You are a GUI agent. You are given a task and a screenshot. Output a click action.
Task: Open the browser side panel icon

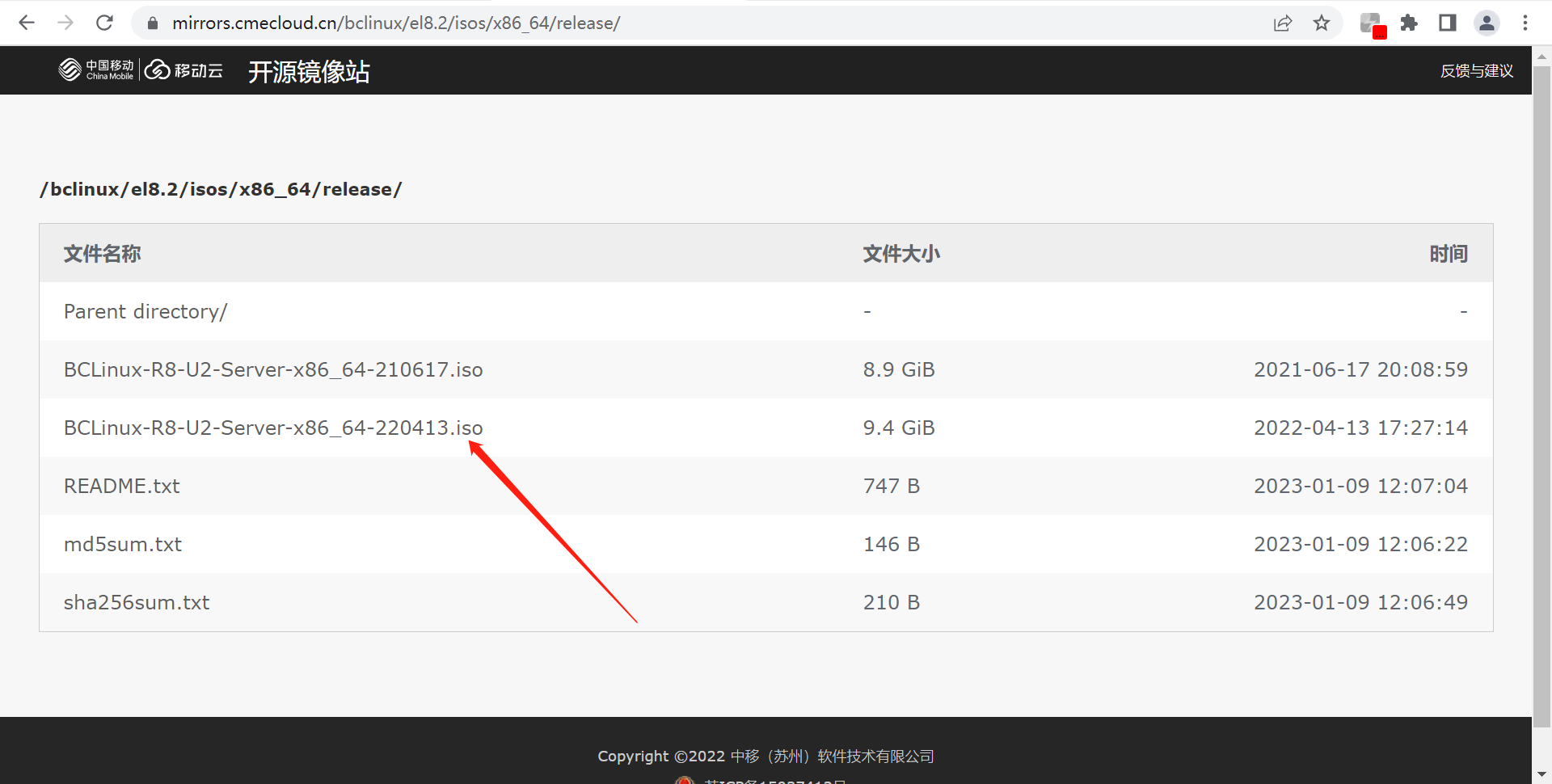(1447, 23)
